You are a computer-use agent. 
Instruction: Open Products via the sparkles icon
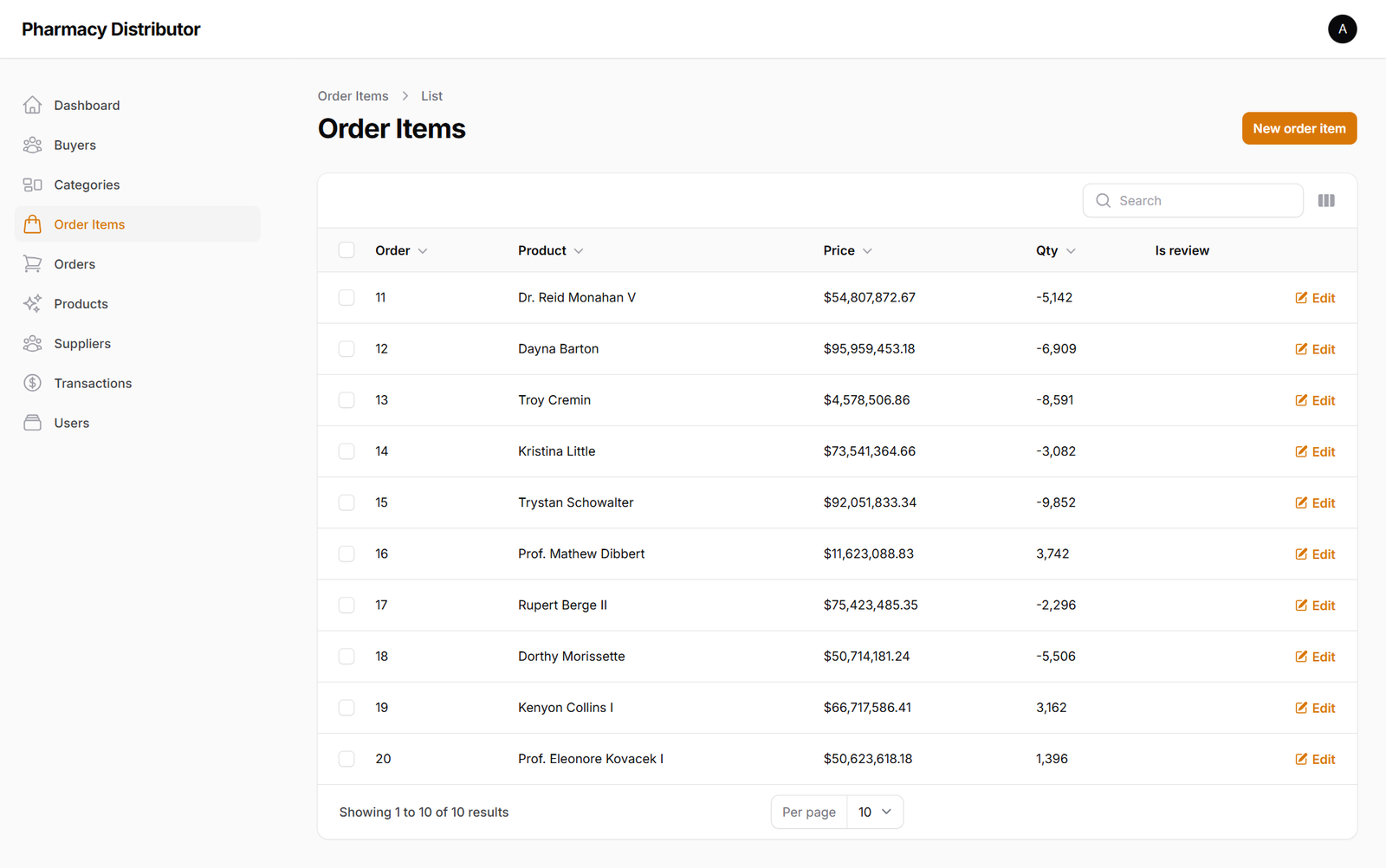[x=32, y=303]
